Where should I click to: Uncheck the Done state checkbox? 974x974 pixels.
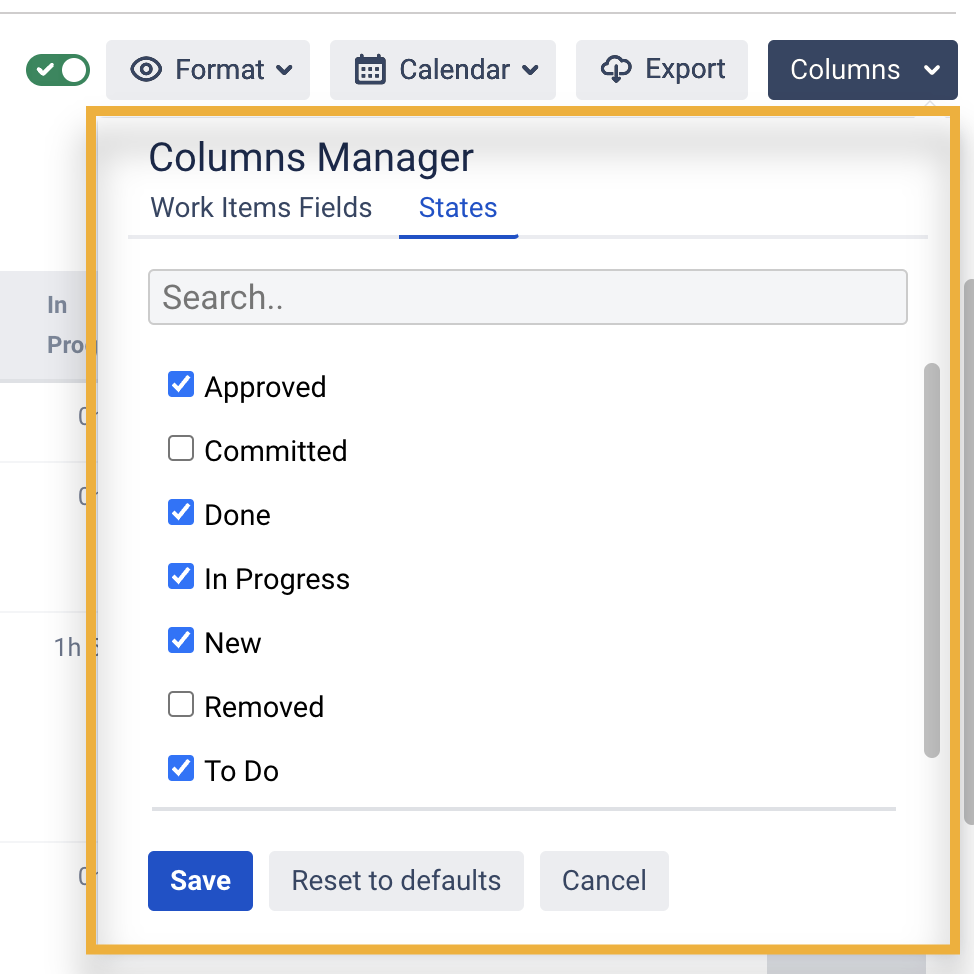181,513
